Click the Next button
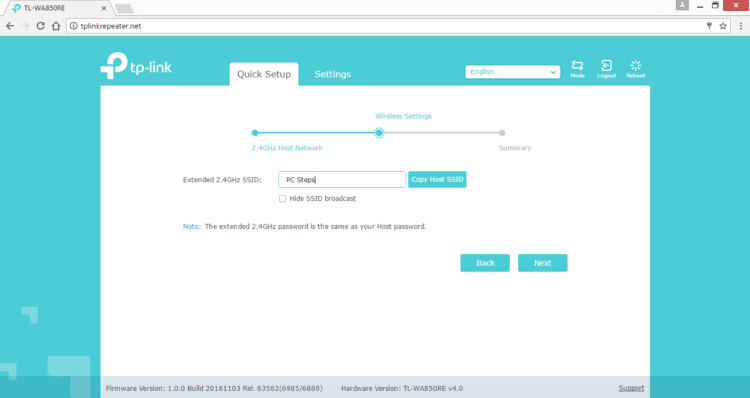Image resolution: width=750 pixels, height=398 pixels. click(x=543, y=263)
